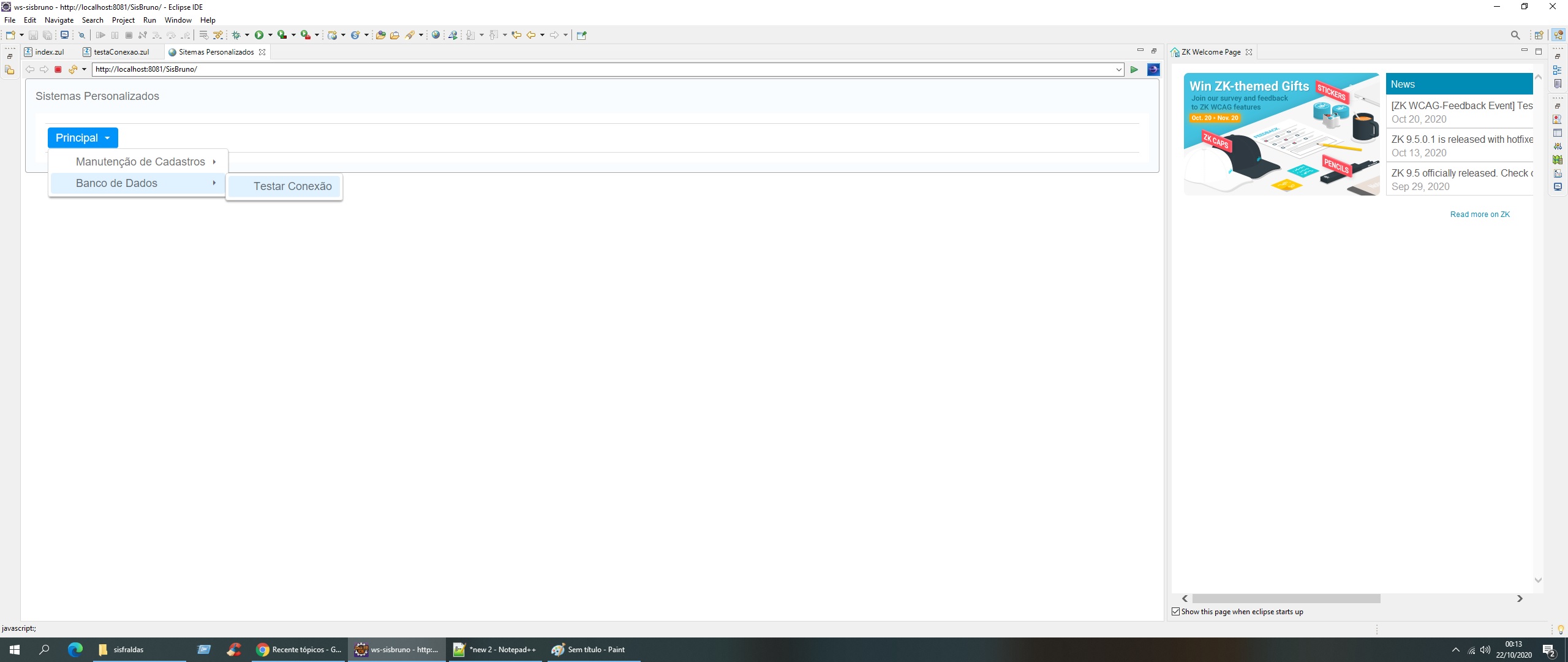Screen dimensions: 1568x662
Task: Click the Debug bug icon in toolbar
Action: click(236, 35)
